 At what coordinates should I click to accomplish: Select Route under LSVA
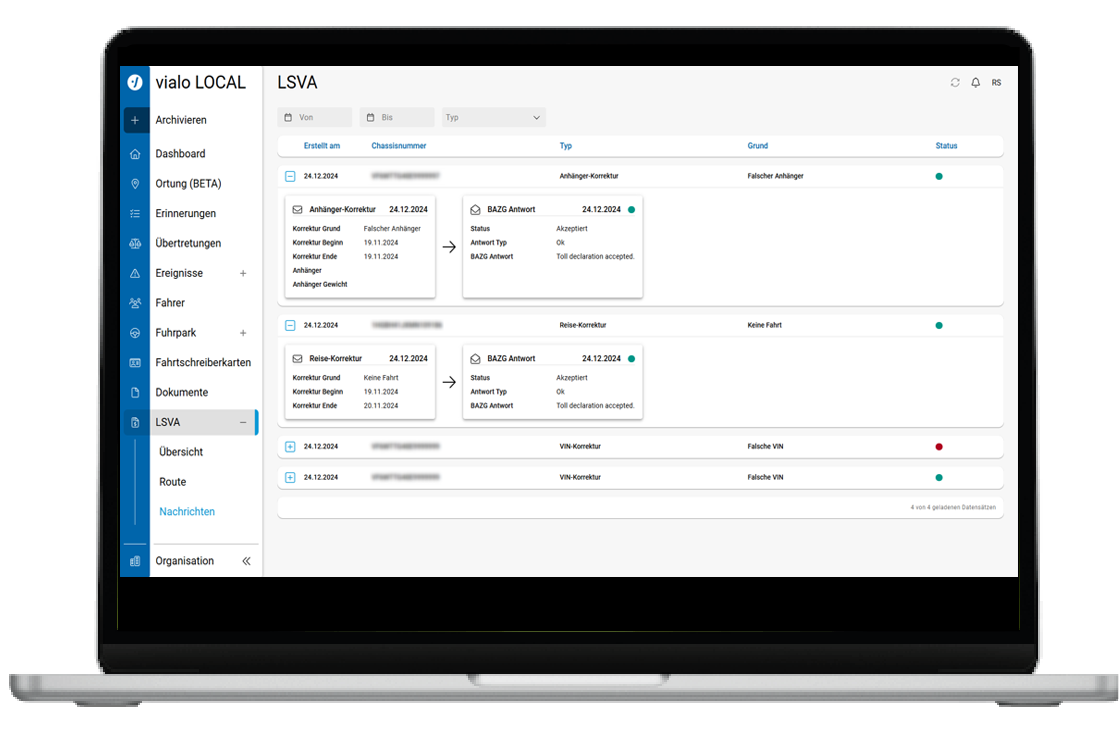[173, 482]
